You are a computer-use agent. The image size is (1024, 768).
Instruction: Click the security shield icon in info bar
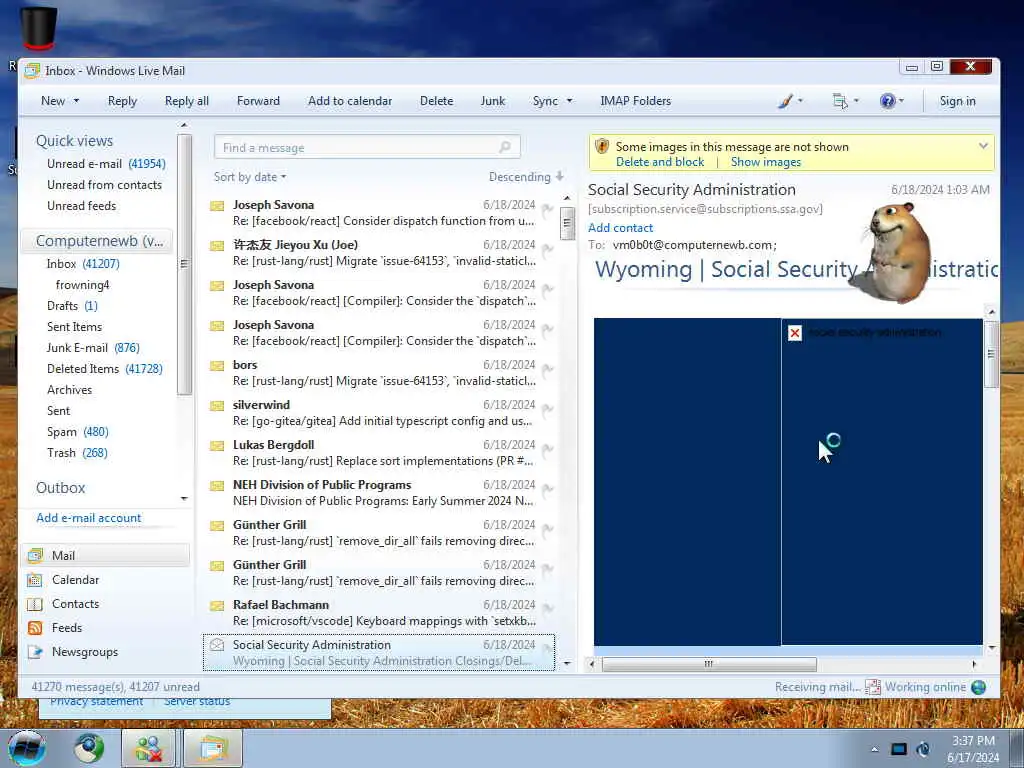[x=602, y=146]
